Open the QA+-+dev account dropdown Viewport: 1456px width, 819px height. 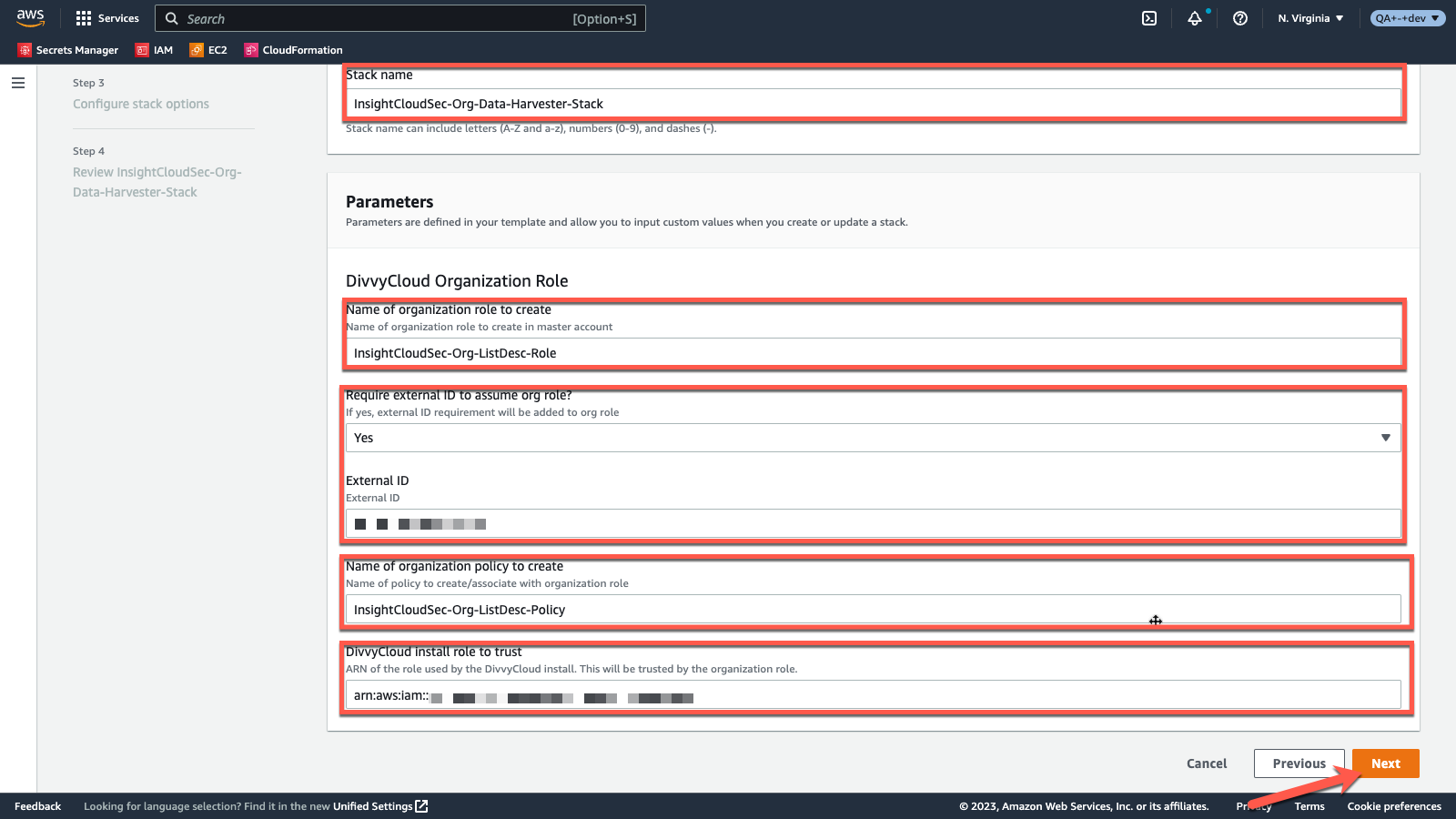[1408, 18]
